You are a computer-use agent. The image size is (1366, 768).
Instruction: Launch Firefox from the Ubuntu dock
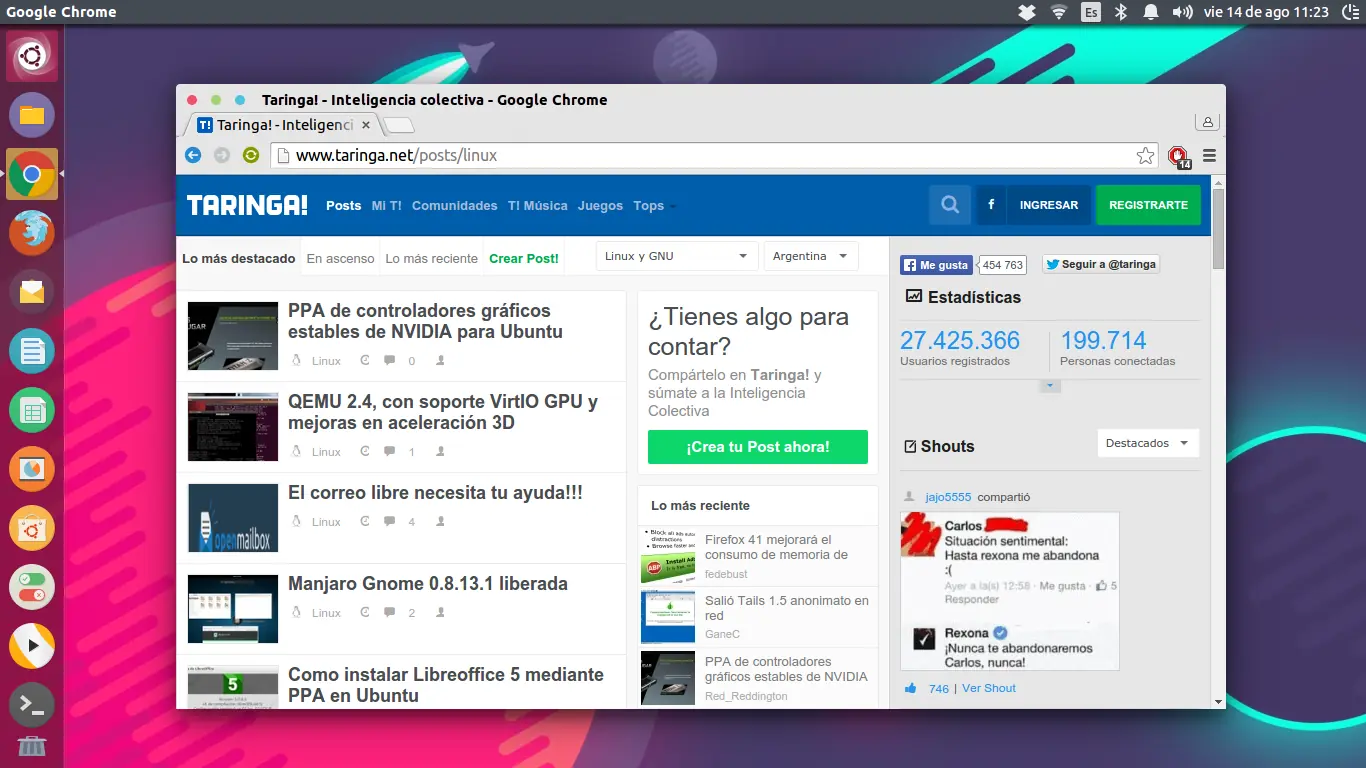(31, 233)
